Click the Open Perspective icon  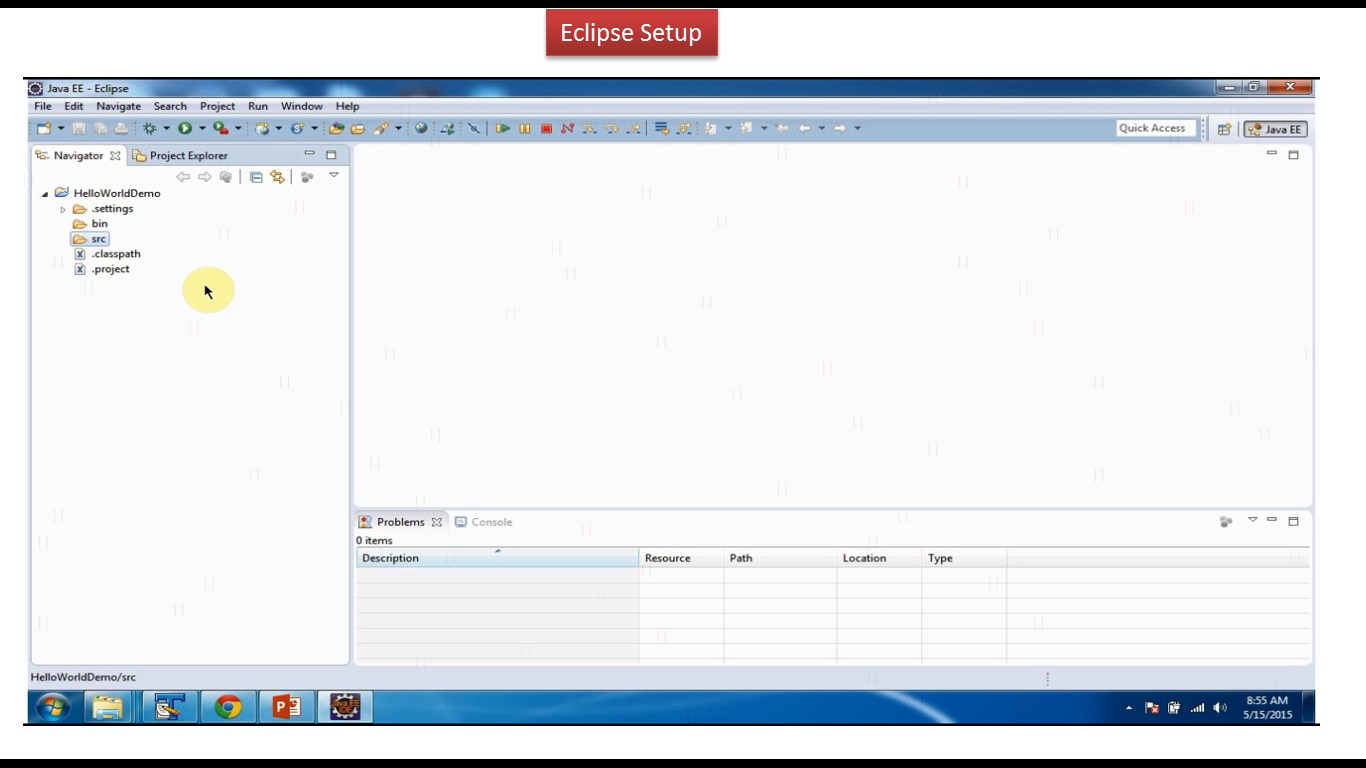[1224, 129]
